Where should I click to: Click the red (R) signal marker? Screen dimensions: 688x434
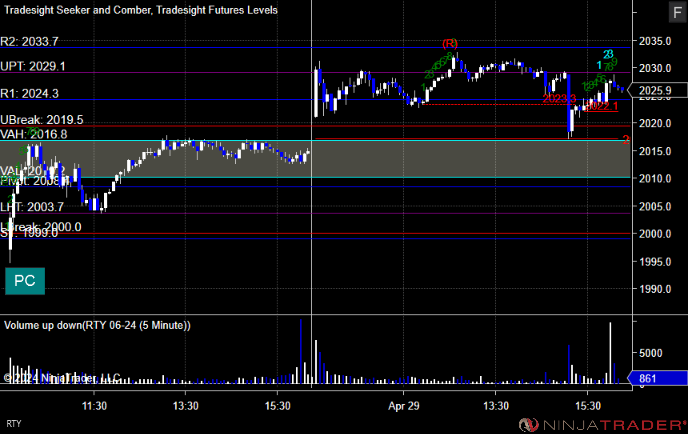(450, 43)
